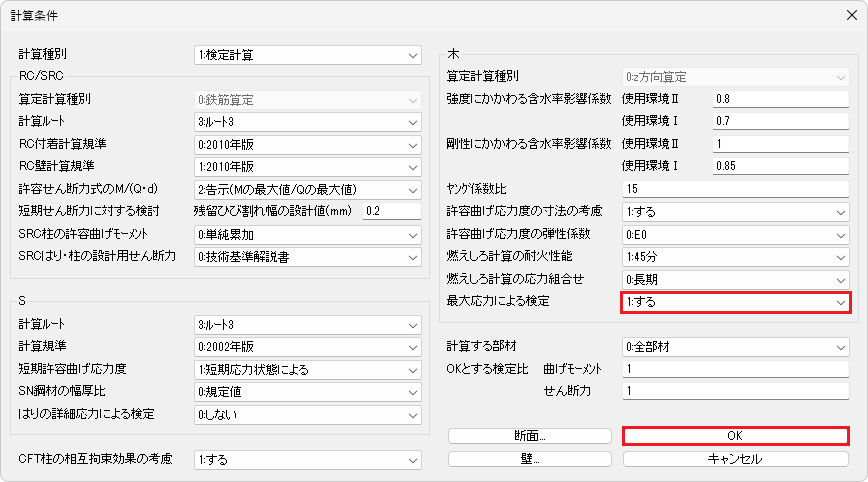
Task: Open the S section 計算規準 dropdown
Action: 308,347
